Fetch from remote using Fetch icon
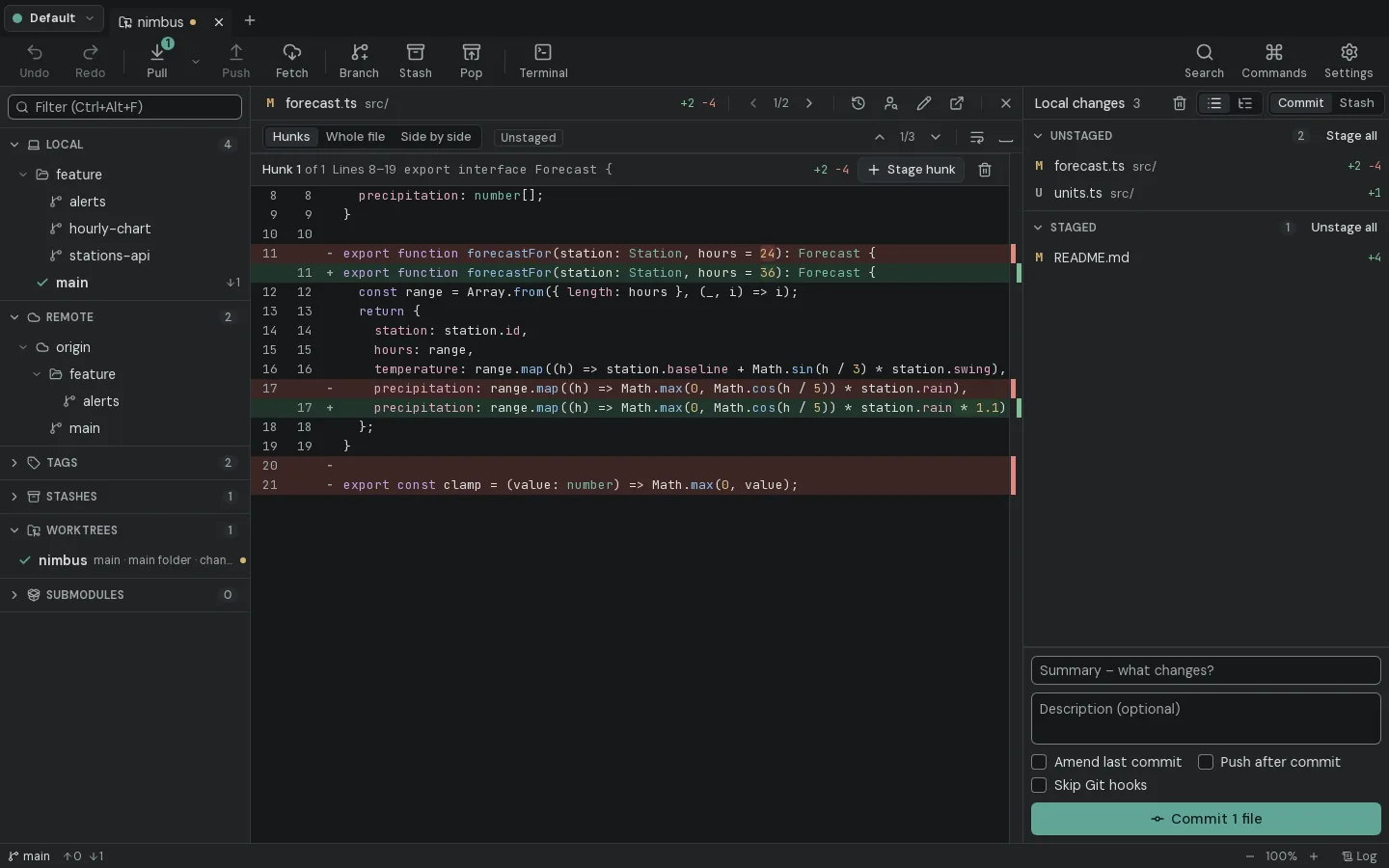 [292, 60]
